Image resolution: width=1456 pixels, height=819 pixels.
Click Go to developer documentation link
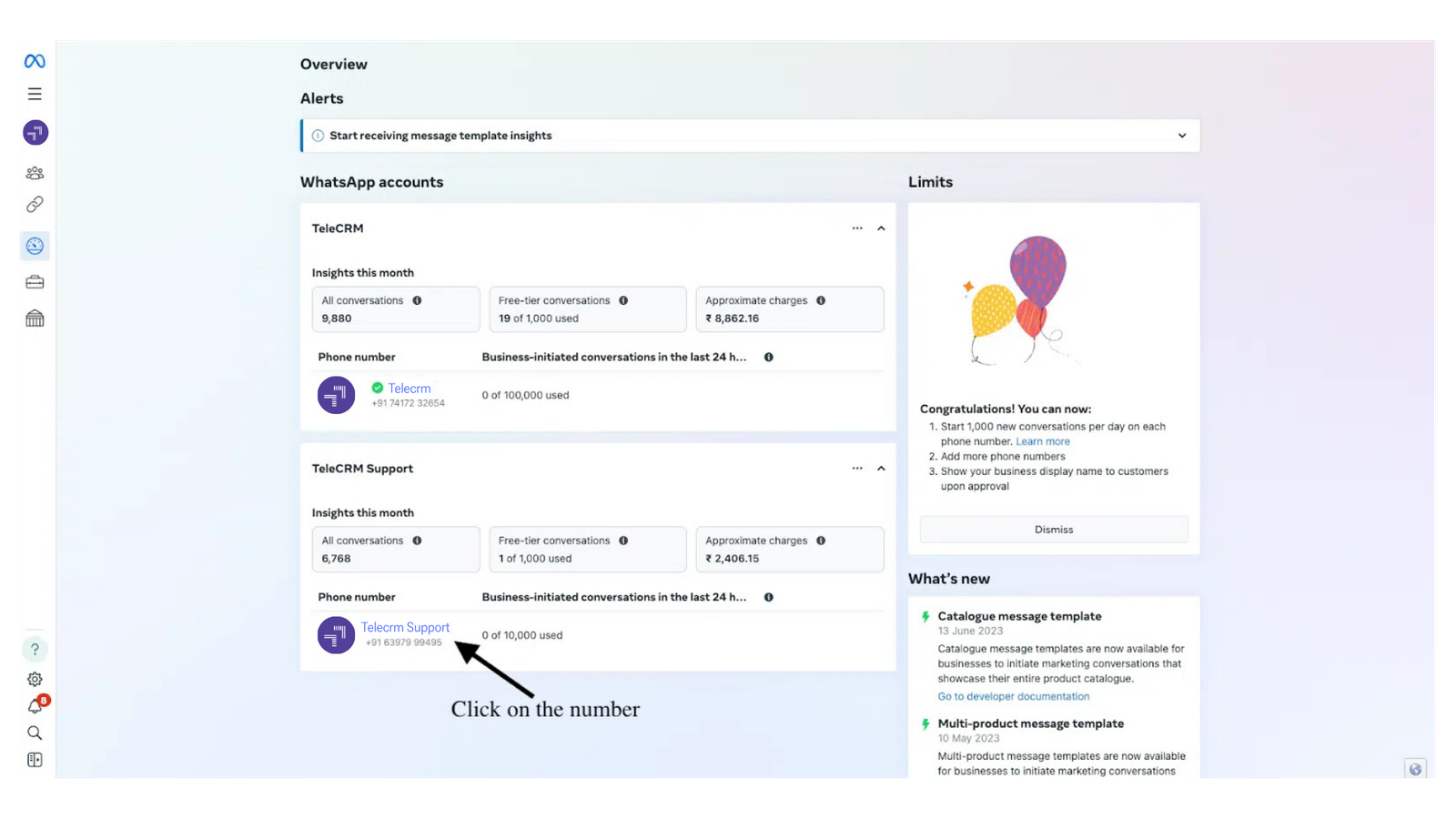(x=1013, y=697)
